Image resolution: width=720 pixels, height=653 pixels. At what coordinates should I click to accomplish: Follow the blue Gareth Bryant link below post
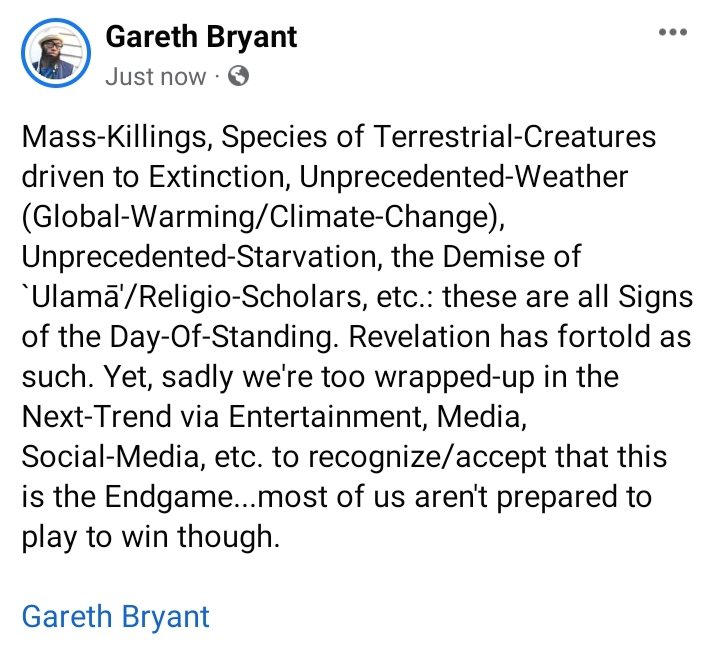click(x=116, y=616)
